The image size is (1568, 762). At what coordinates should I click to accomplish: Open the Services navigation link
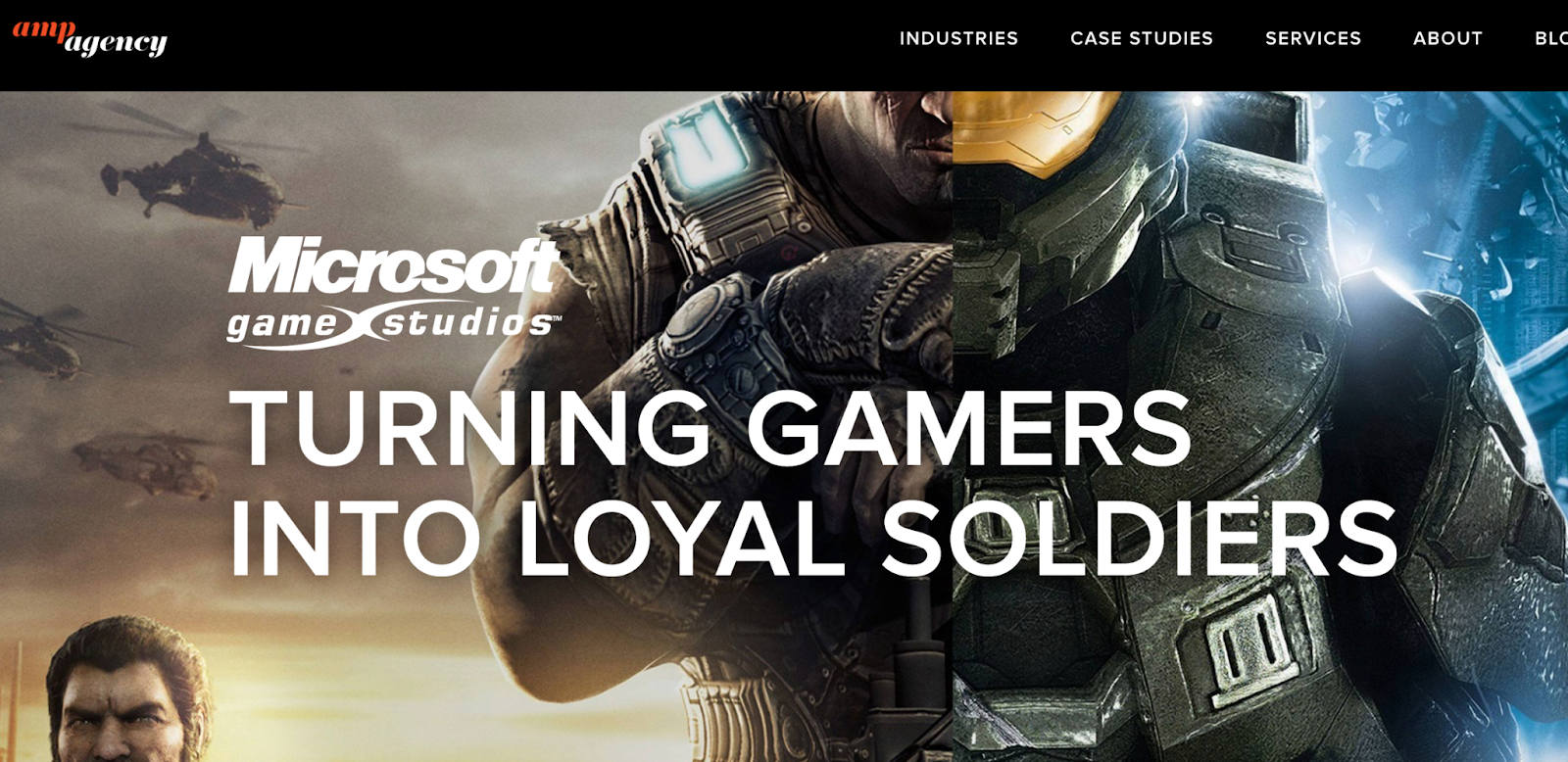(x=1313, y=38)
